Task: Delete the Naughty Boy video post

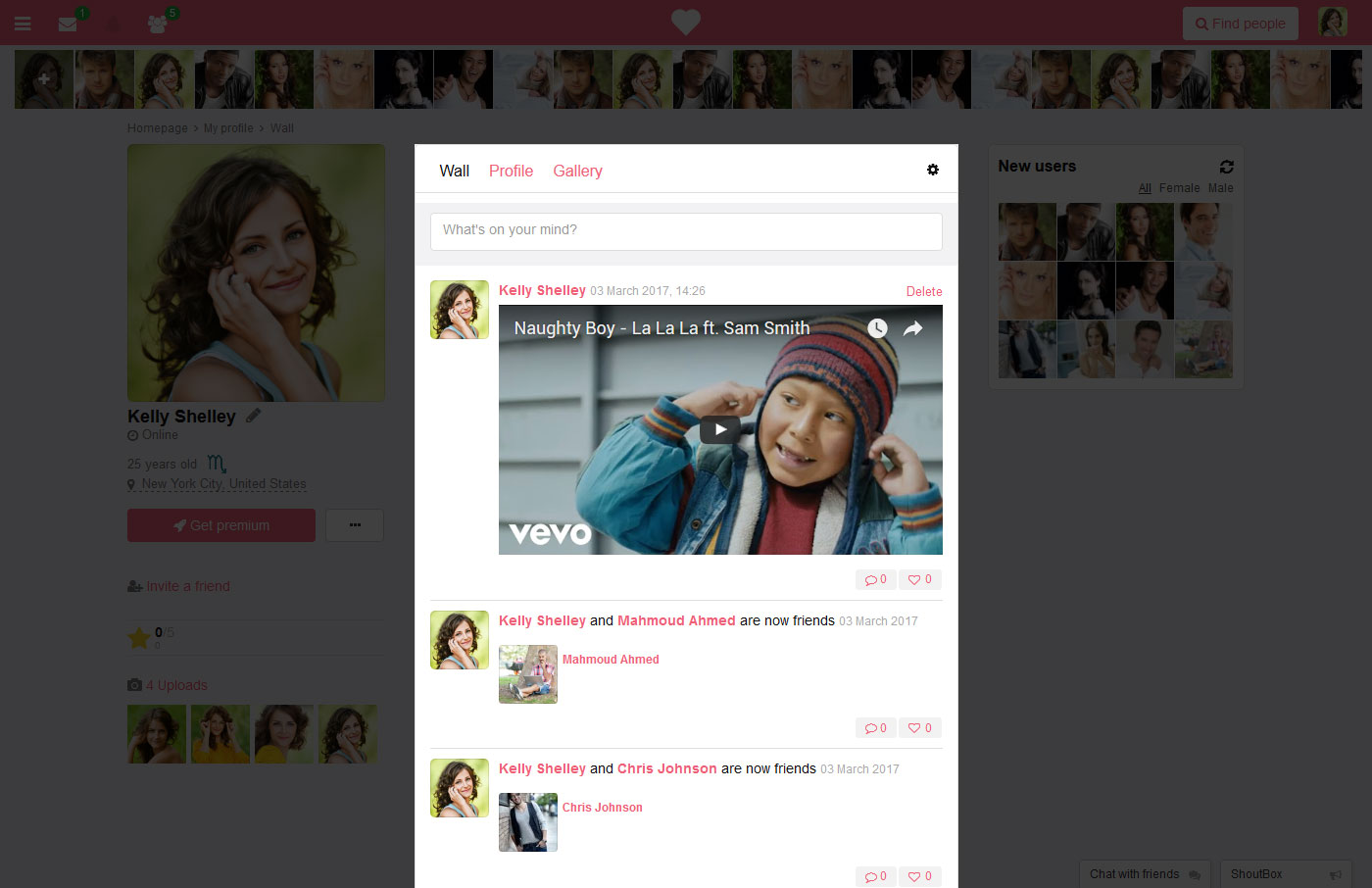Action: [924, 291]
